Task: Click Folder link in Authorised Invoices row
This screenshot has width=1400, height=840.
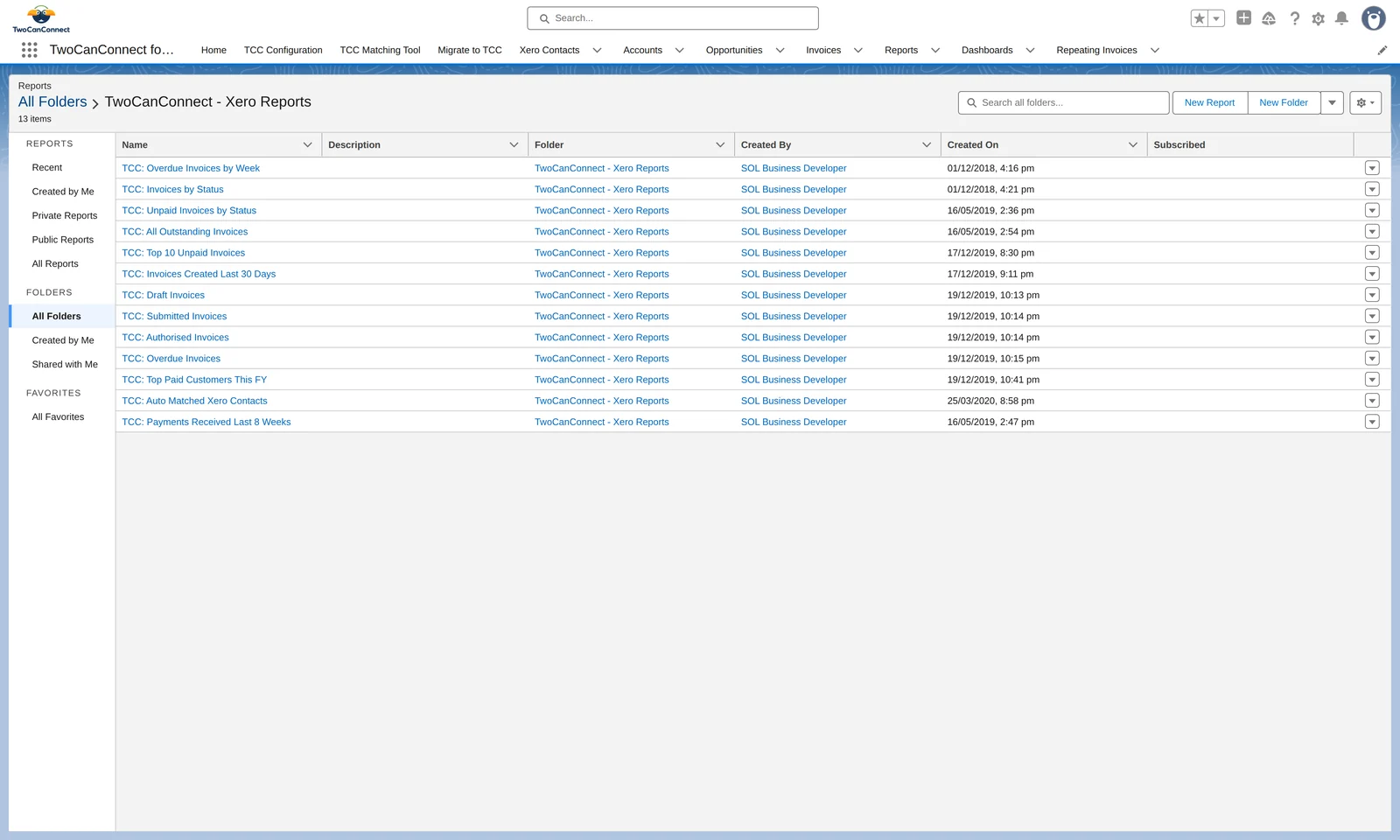Action: [601, 337]
